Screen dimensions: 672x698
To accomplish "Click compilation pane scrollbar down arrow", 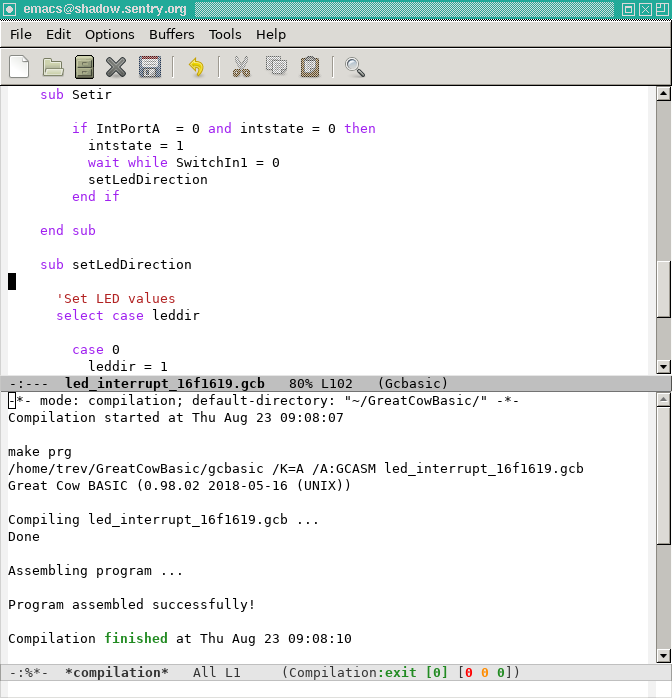I will click(664, 655).
